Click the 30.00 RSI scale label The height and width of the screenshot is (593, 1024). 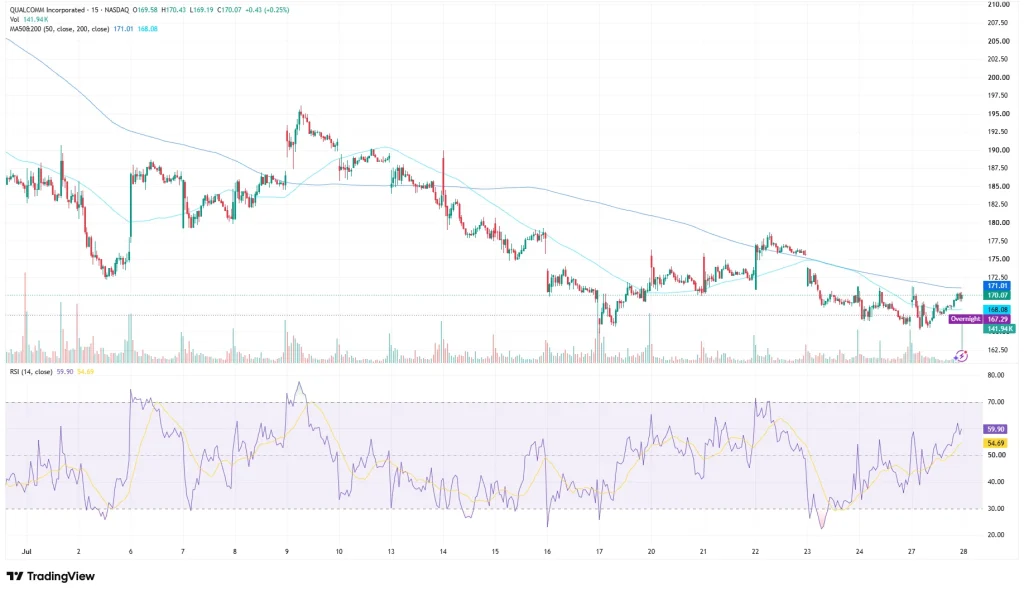pyautogui.click(x=996, y=508)
